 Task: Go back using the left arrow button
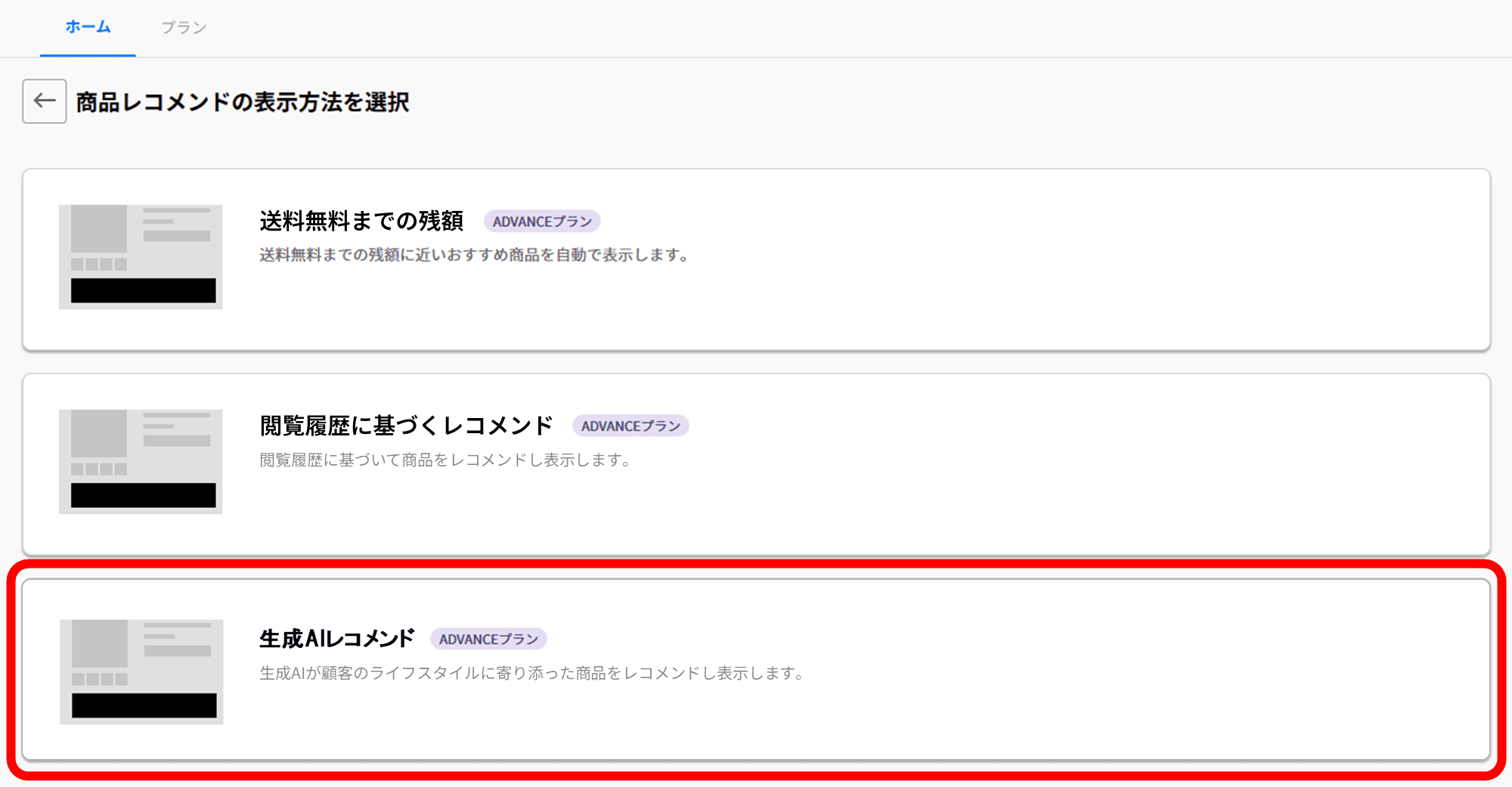45,101
